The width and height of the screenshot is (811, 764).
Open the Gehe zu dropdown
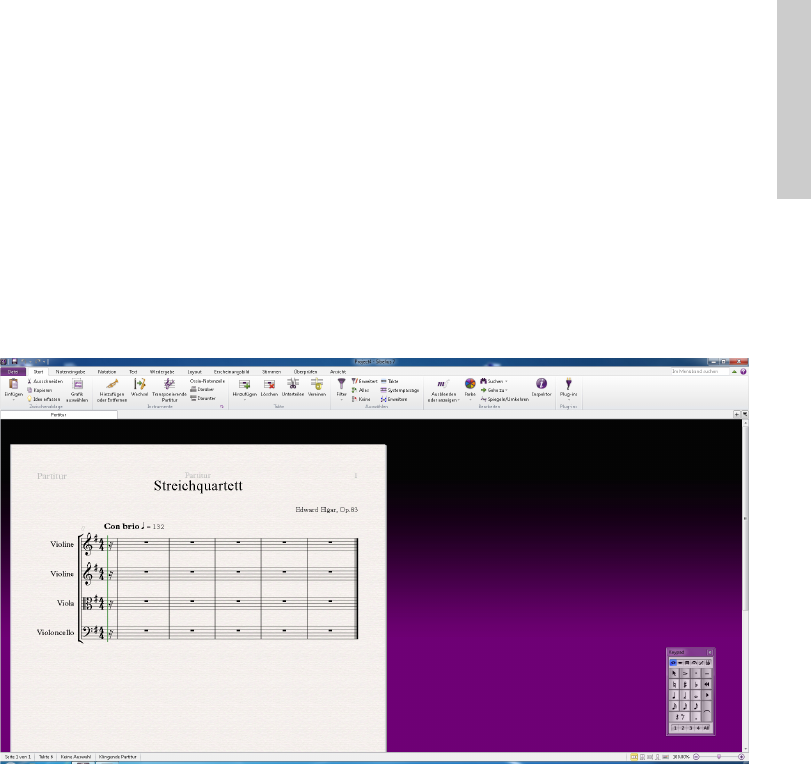coord(494,390)
